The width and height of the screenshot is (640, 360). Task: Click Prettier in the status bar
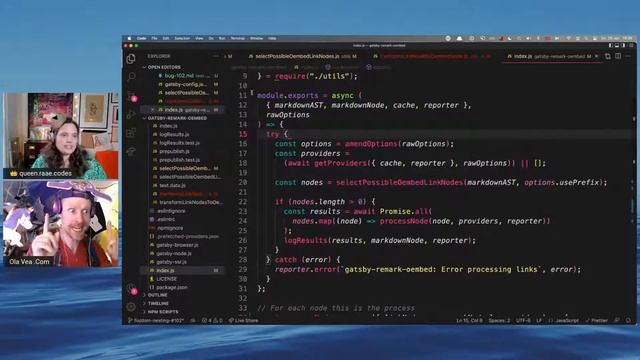(597, 321)
